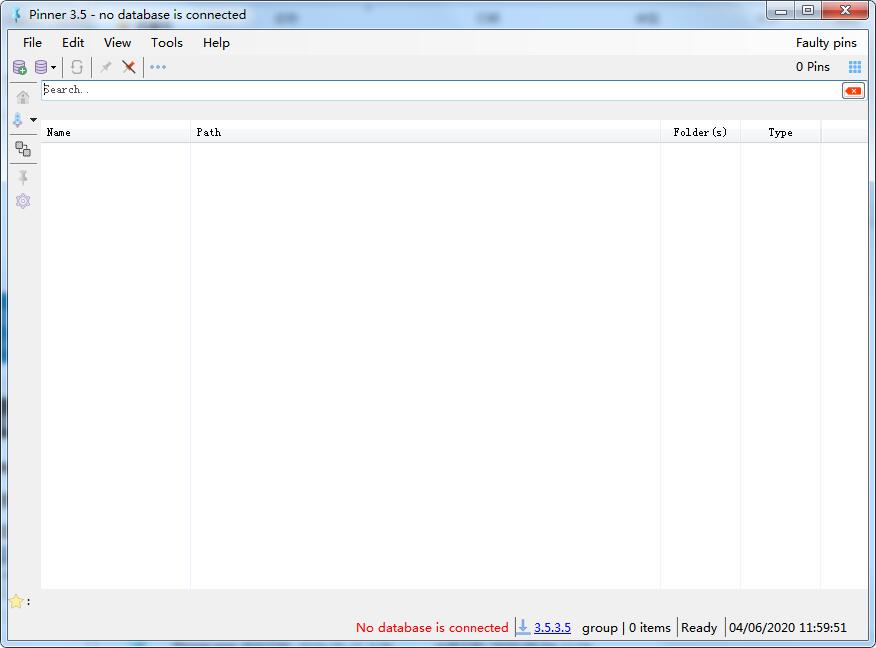Open the Edit menu
The image size is (876, 648).
73,43
